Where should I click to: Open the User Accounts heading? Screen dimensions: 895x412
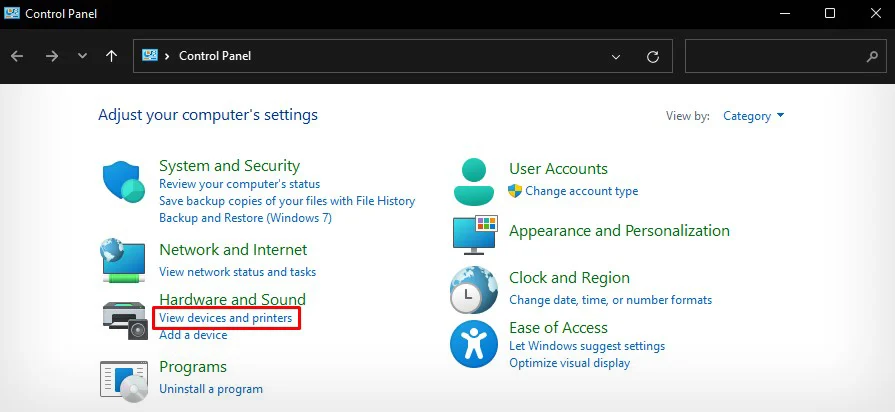pyautogui.click(x=558, y=168)
